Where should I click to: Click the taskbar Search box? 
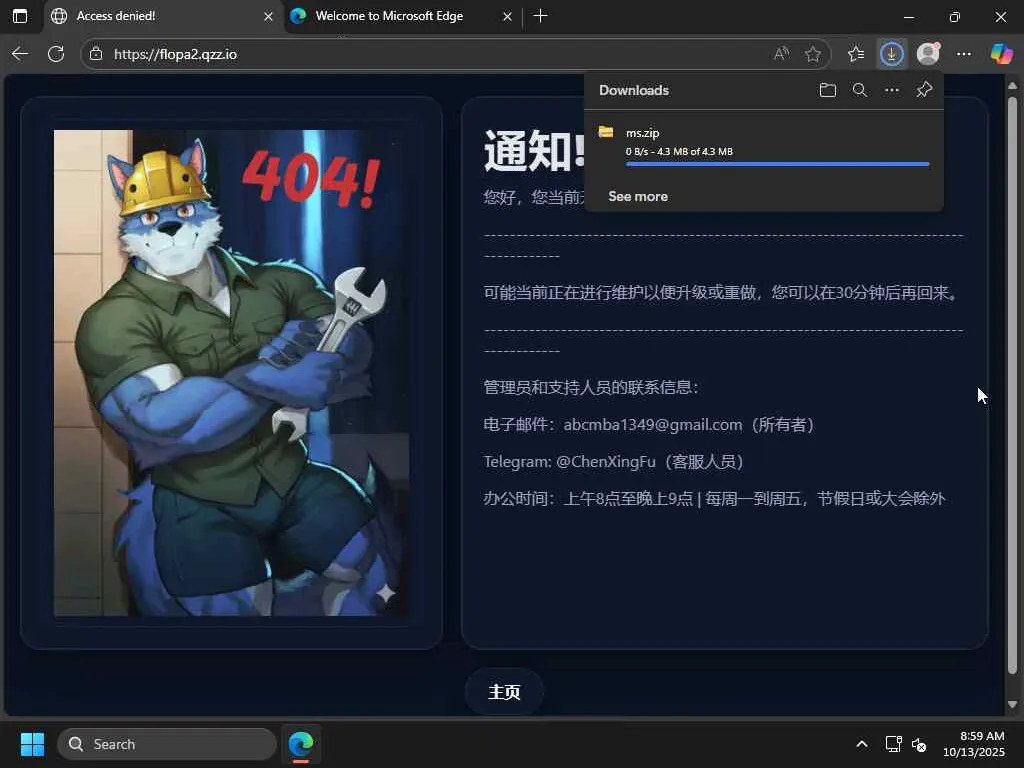tap(167, 744)
